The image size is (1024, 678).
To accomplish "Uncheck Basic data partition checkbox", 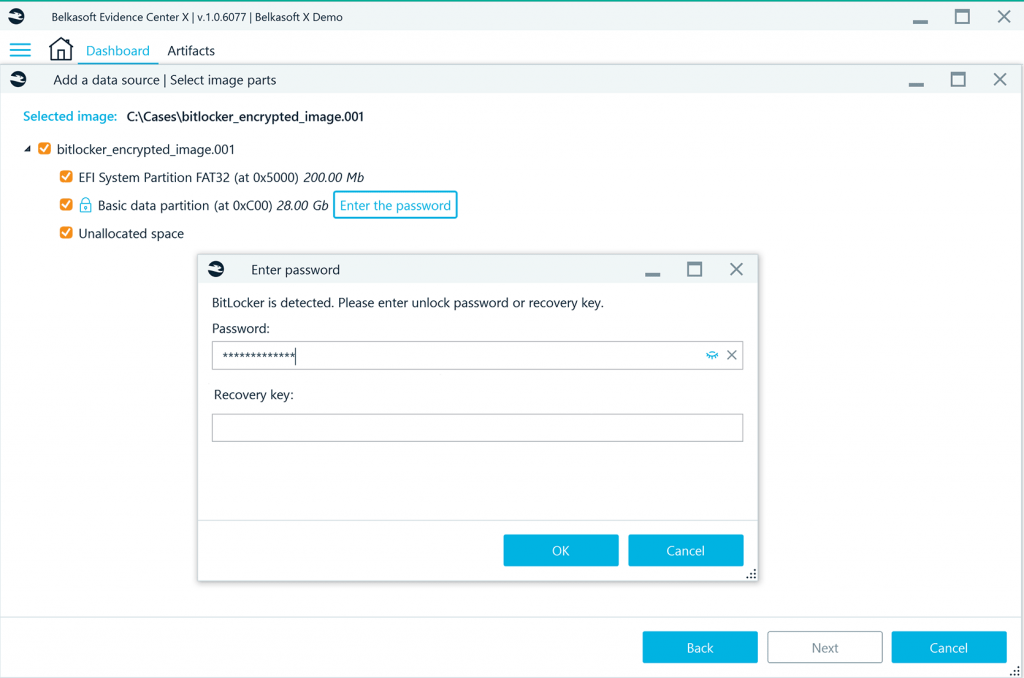I will 66,205.
